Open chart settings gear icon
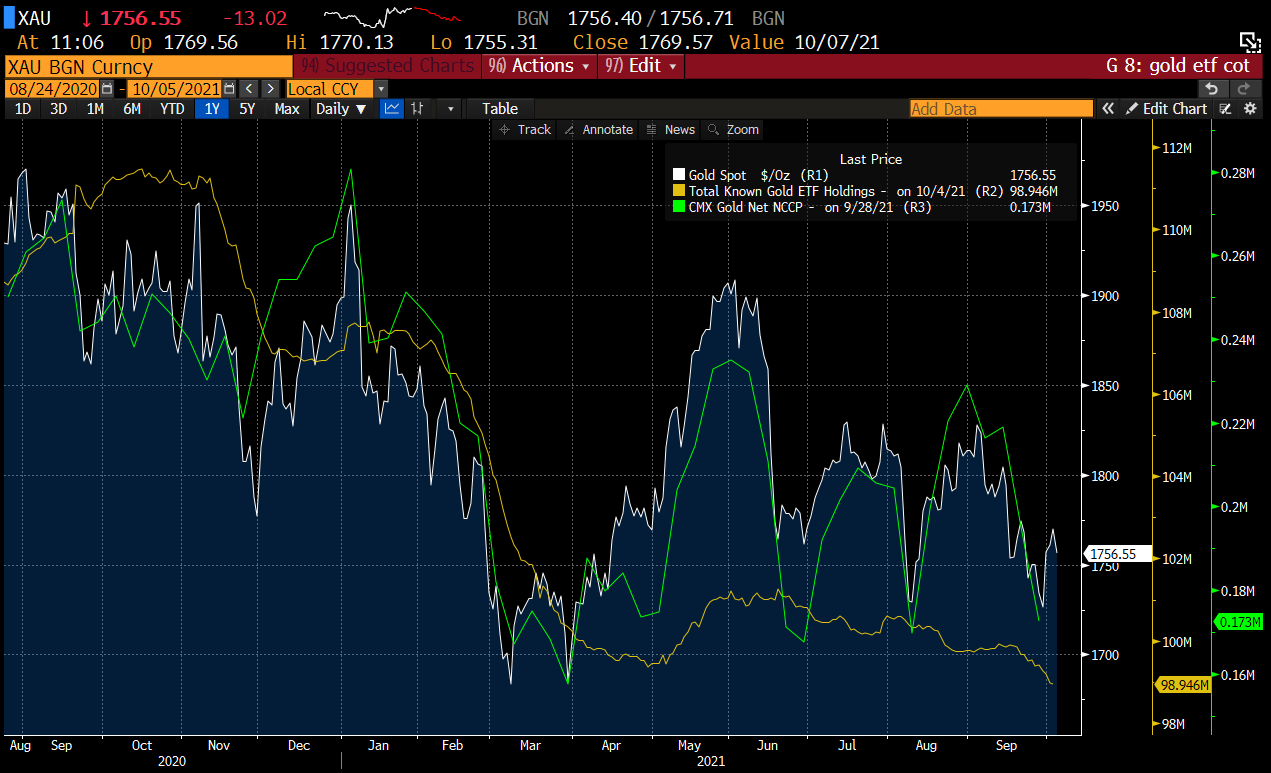The height and width of the screenshot is (773, 1271). coord(1249,108)
